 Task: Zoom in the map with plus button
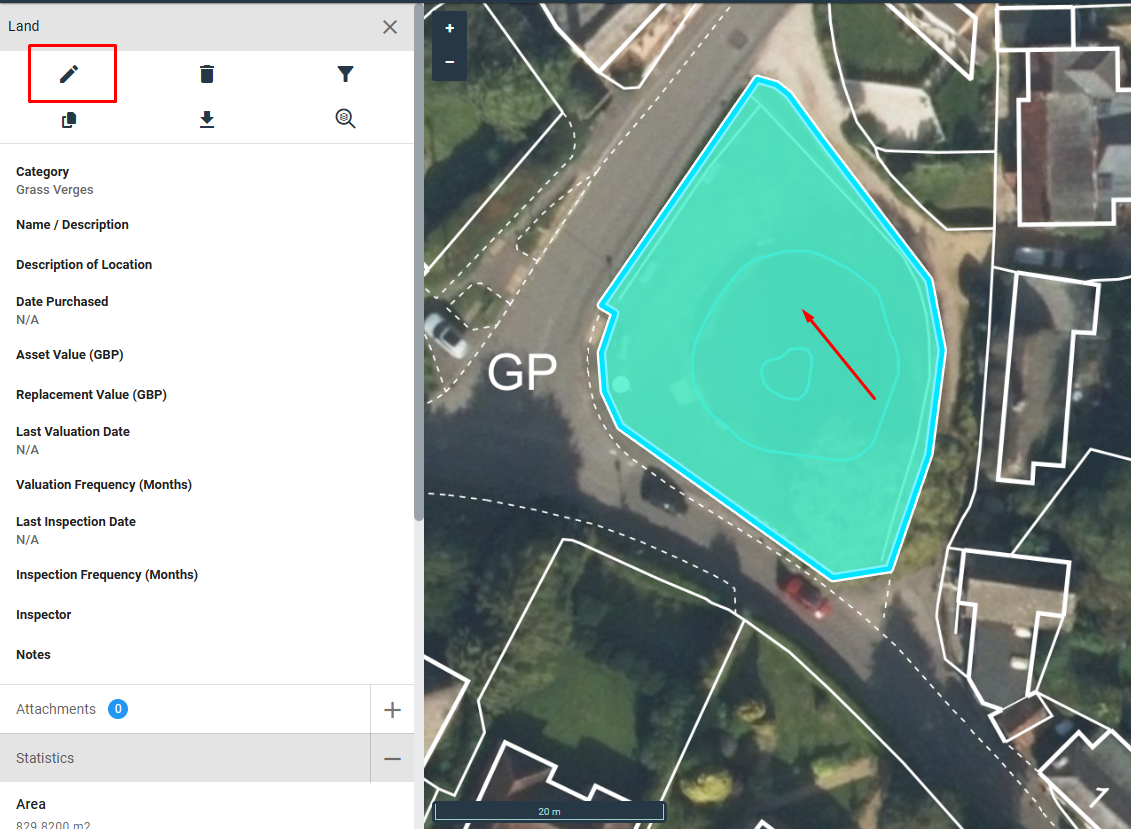point(450,29)
